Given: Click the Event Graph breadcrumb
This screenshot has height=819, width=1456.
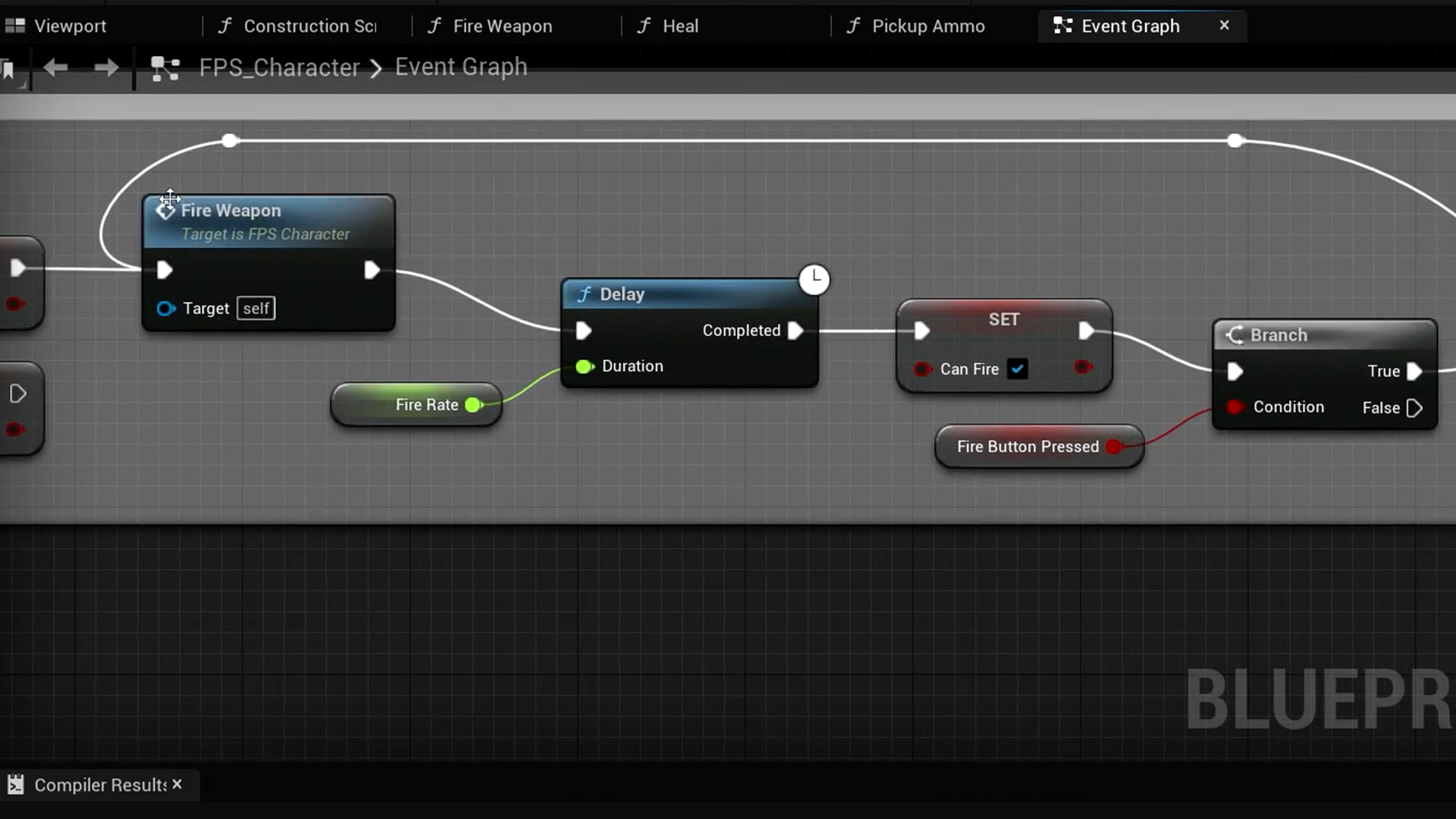Looking at the screenshot, I should tap(461, 67).
